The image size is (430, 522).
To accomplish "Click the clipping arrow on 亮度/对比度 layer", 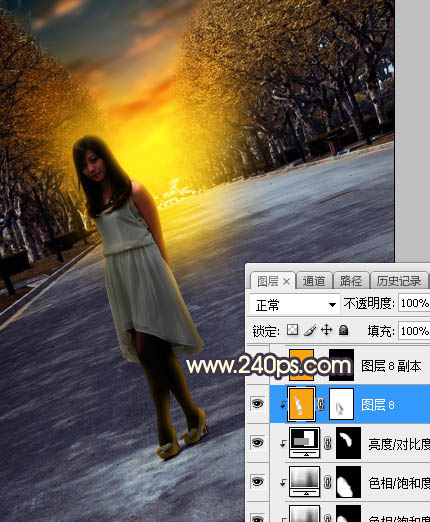I will point(283,444).
